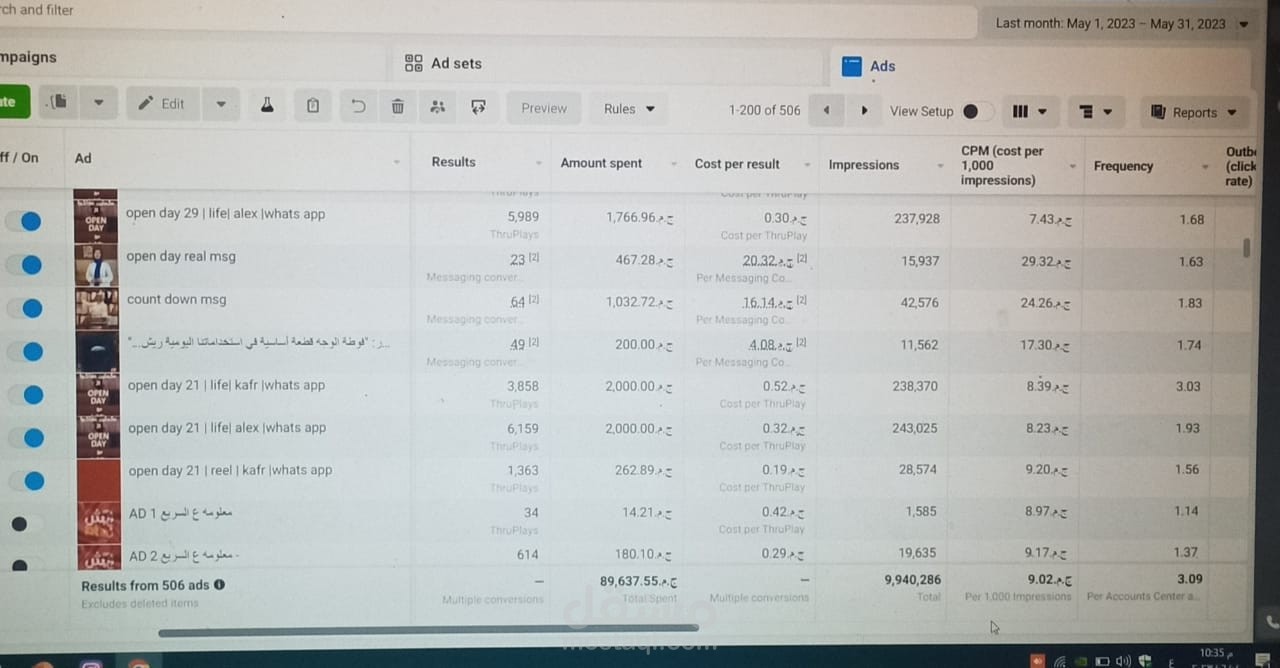The image size is (1280, 668).
Task: Open the date range dropdown May 1 – May 31
Action: [x=1122, y=24]
